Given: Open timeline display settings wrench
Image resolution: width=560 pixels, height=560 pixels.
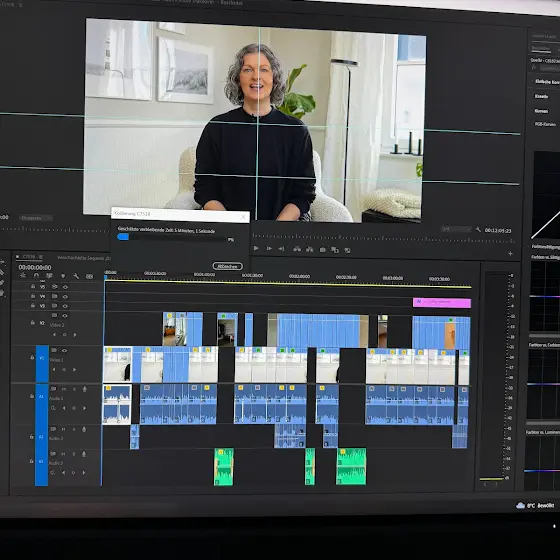Looking at the screenshot, I should pyautogui.click(x=76, y=276).
